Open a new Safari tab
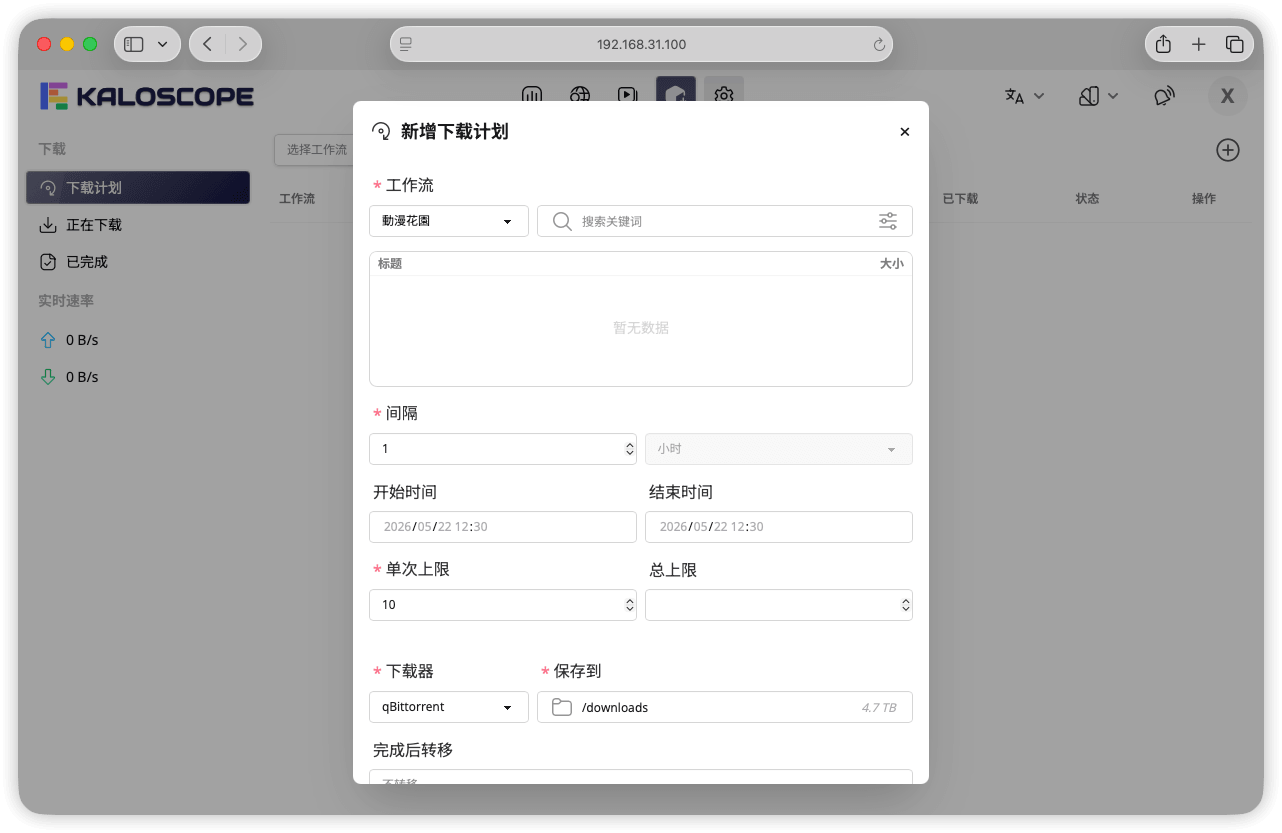This screenshot has width=1282, height=833. [1199, 44]
